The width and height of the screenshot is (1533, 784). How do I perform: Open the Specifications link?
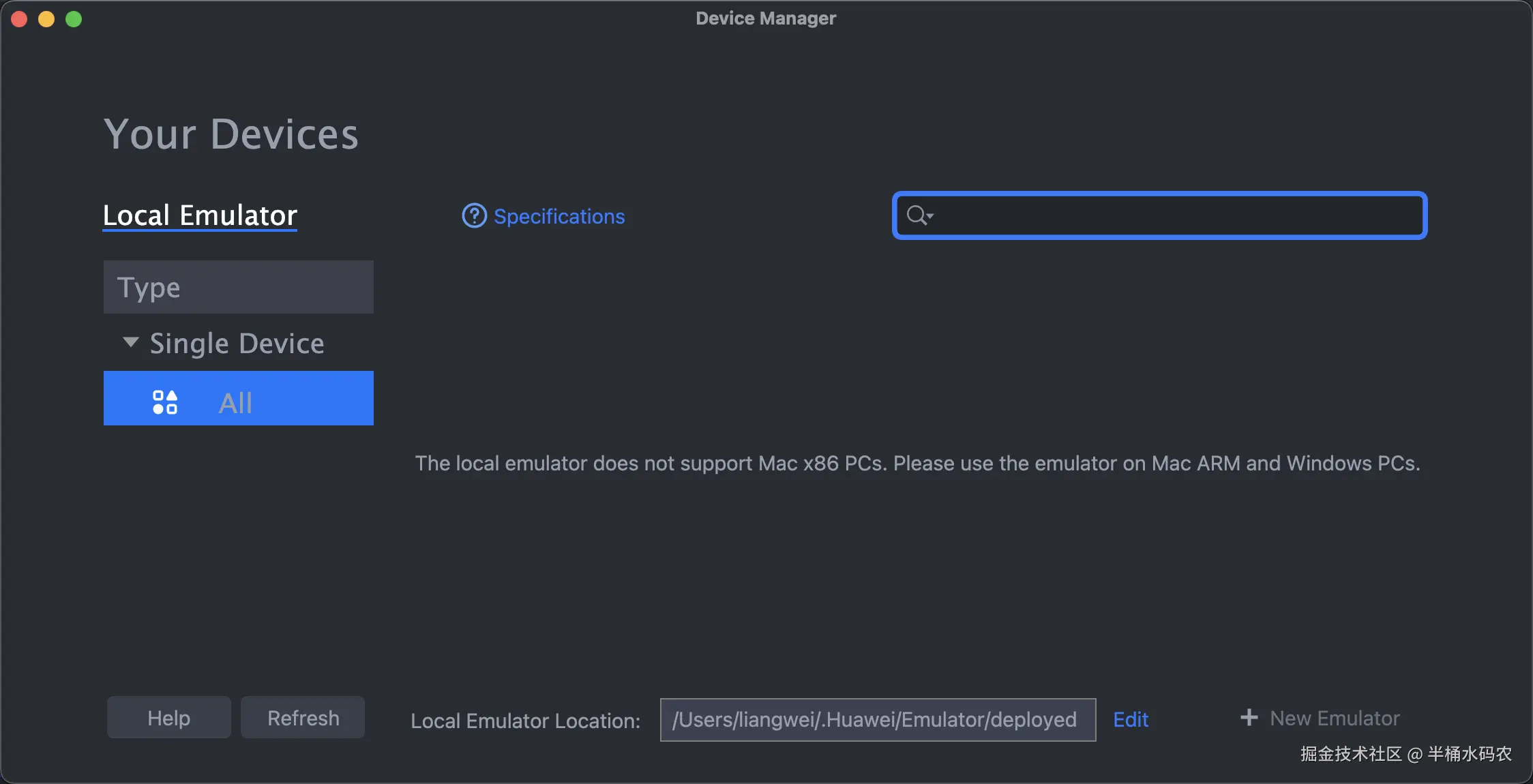[559, 217]
